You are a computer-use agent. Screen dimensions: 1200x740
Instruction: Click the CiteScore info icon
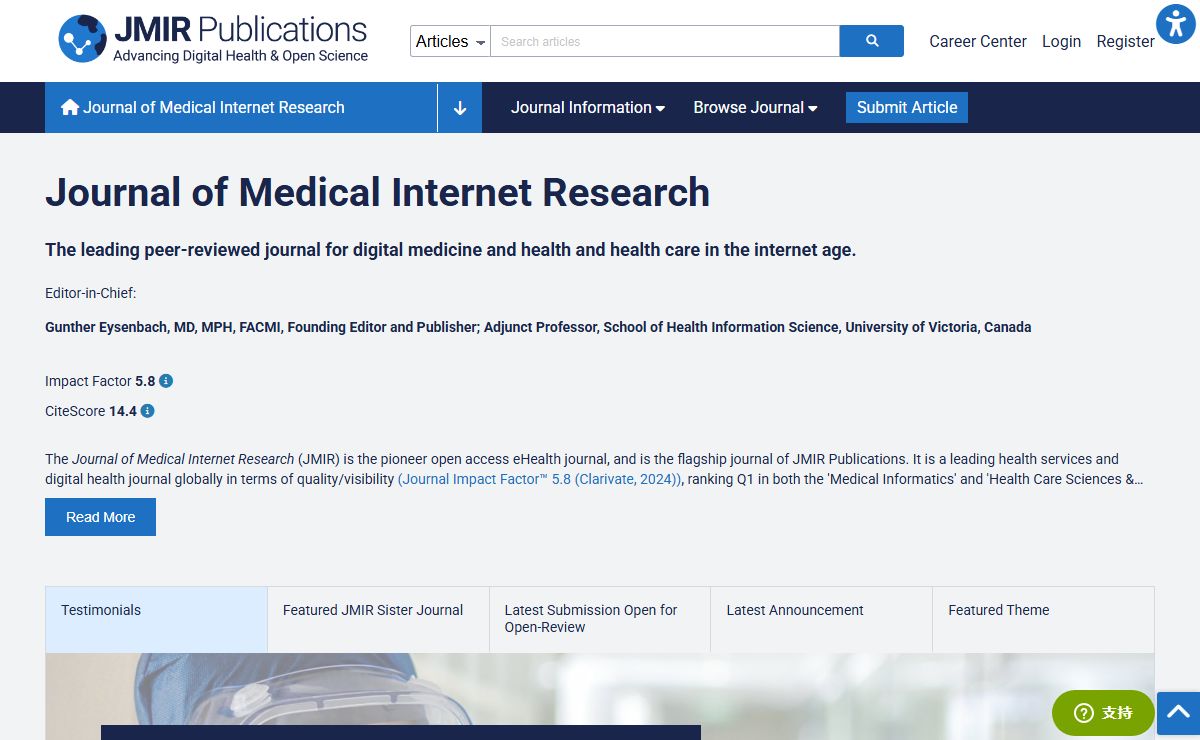(148, 411)
